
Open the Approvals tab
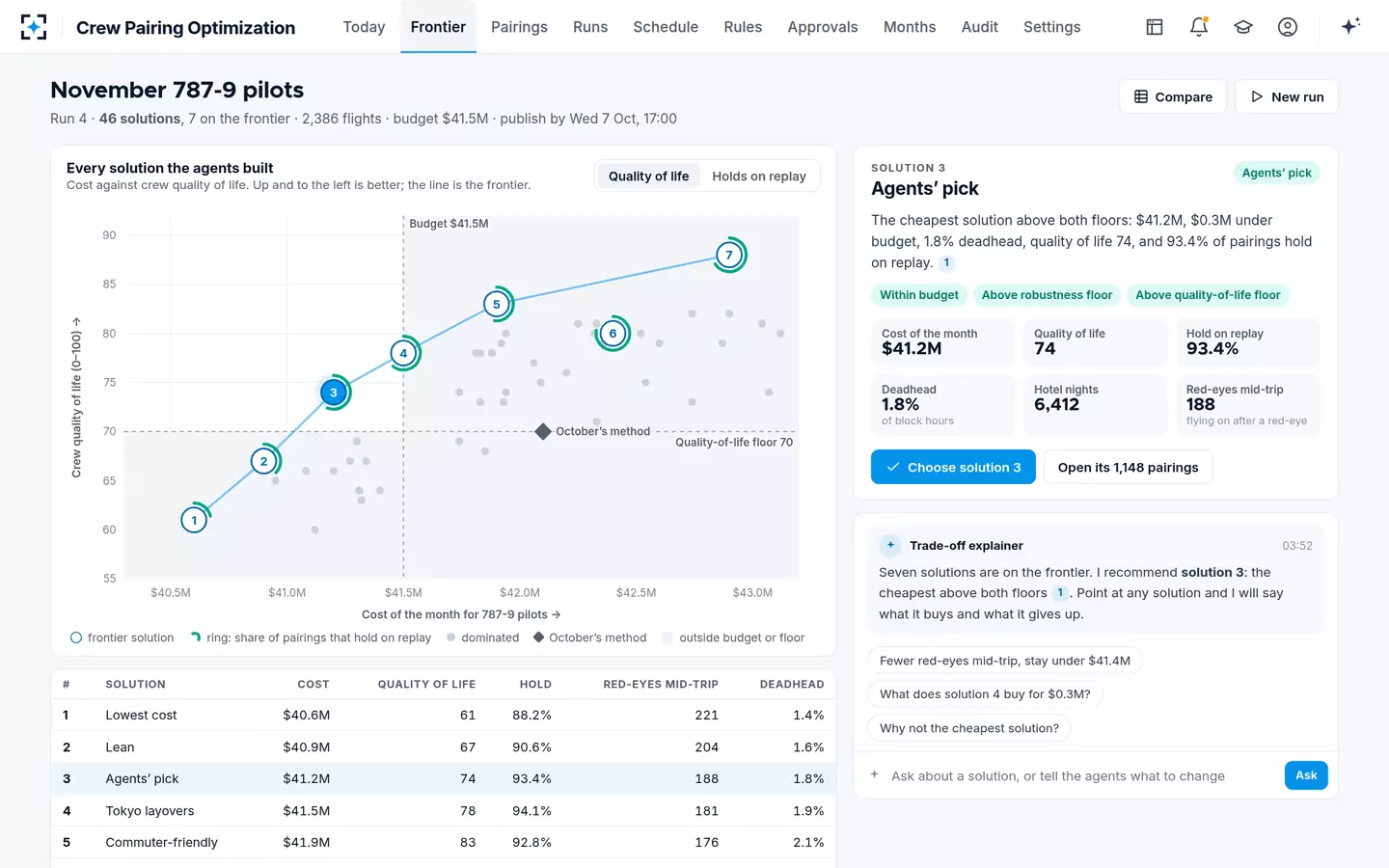tap(823, 27)
